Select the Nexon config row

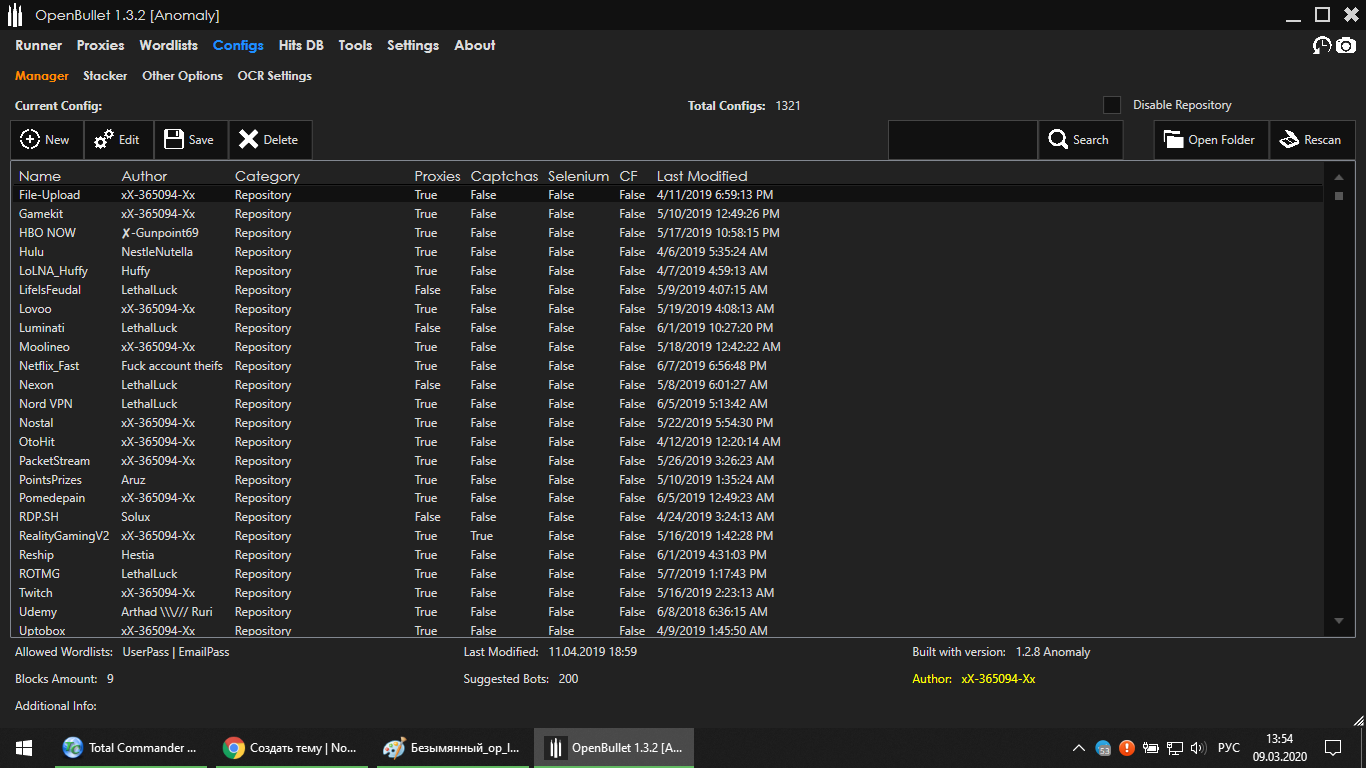(x=667, y=385)
